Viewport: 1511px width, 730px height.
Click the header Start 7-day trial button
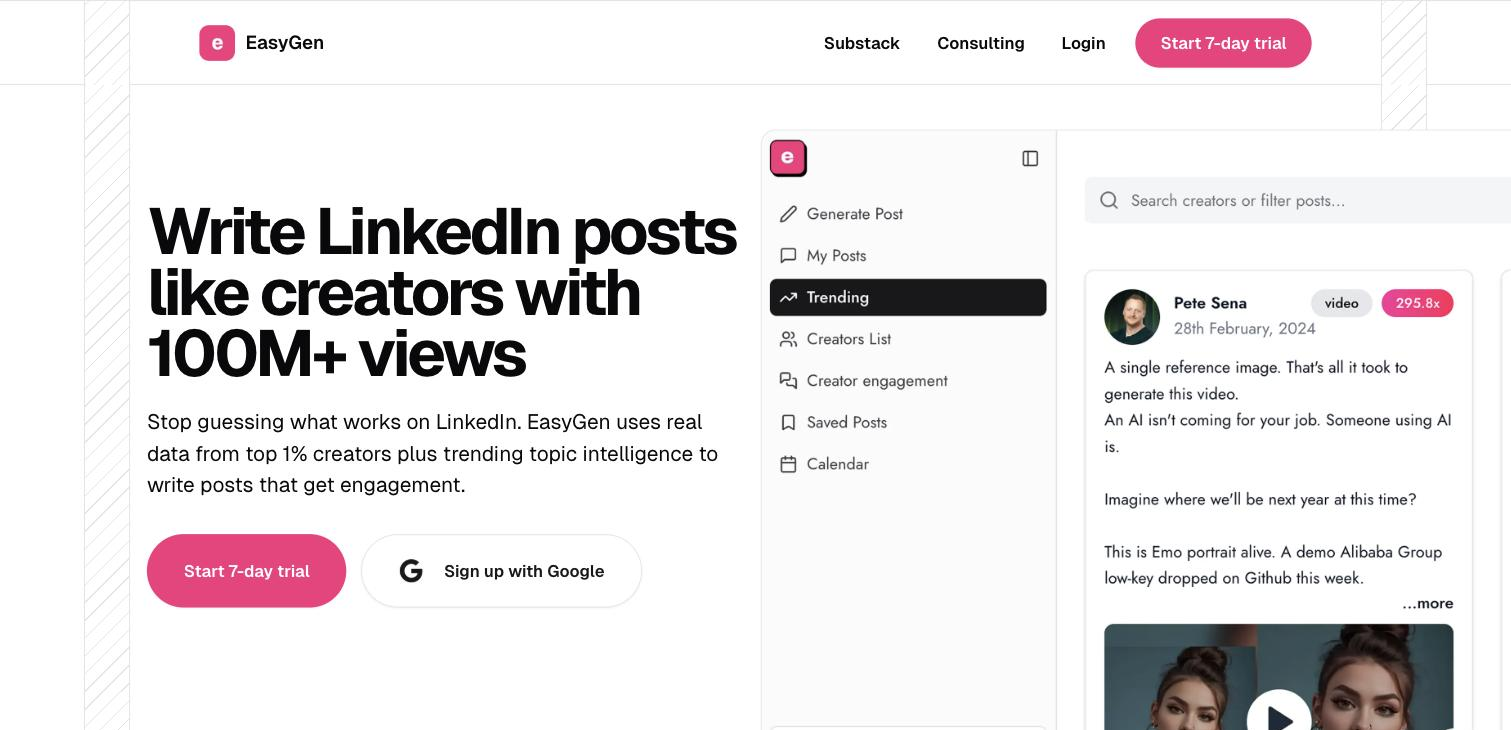(x=1223, y=43)
